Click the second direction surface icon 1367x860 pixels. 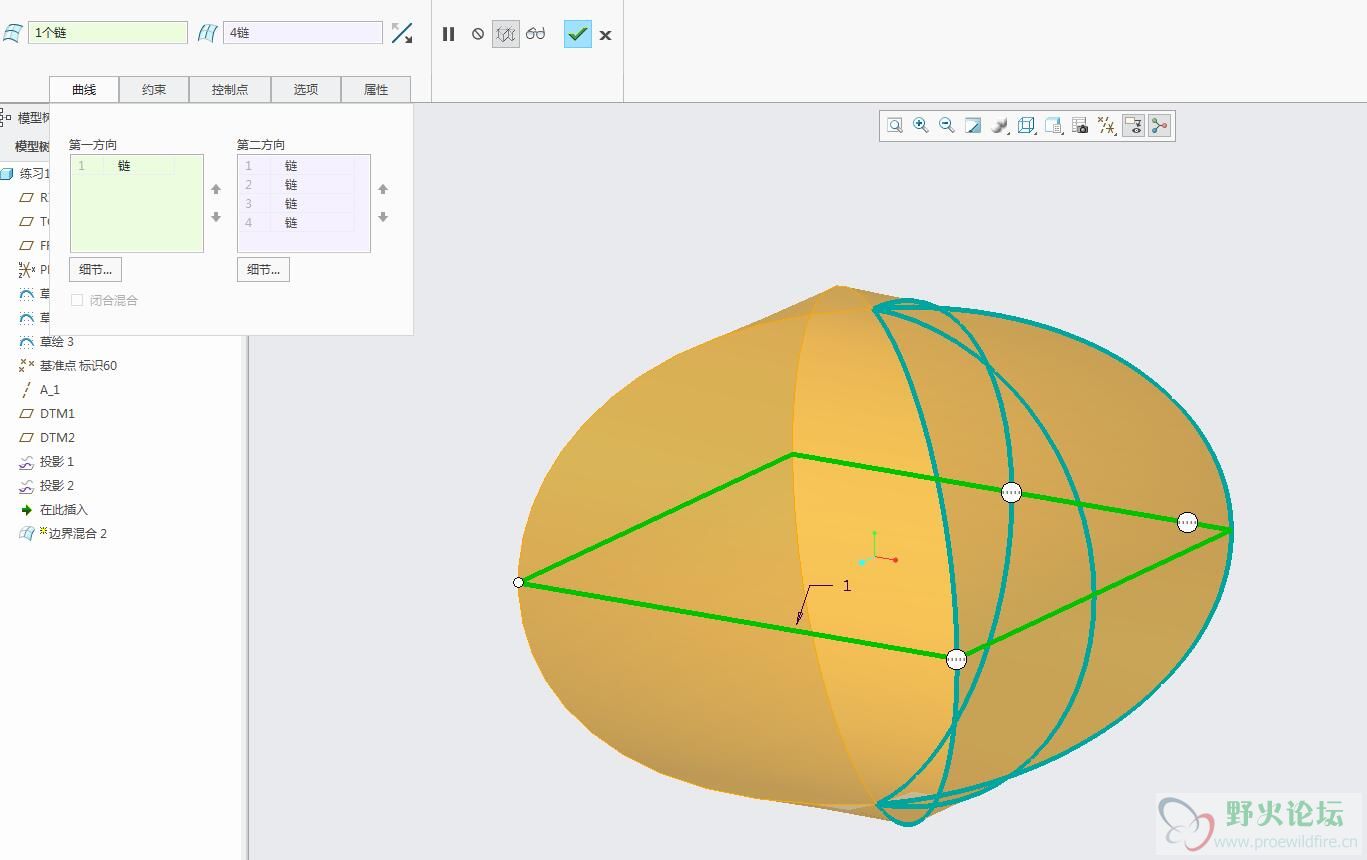tap(207, 33)
